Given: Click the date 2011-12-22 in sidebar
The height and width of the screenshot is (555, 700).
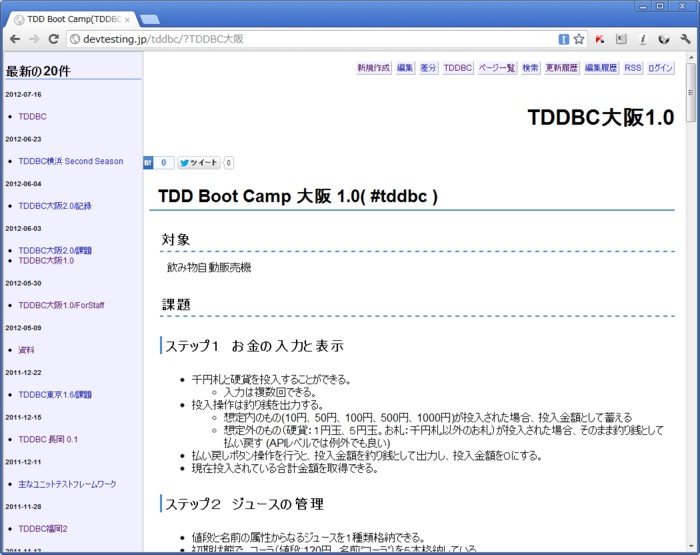Looking at the screenshot, I should tap(23, 373).
